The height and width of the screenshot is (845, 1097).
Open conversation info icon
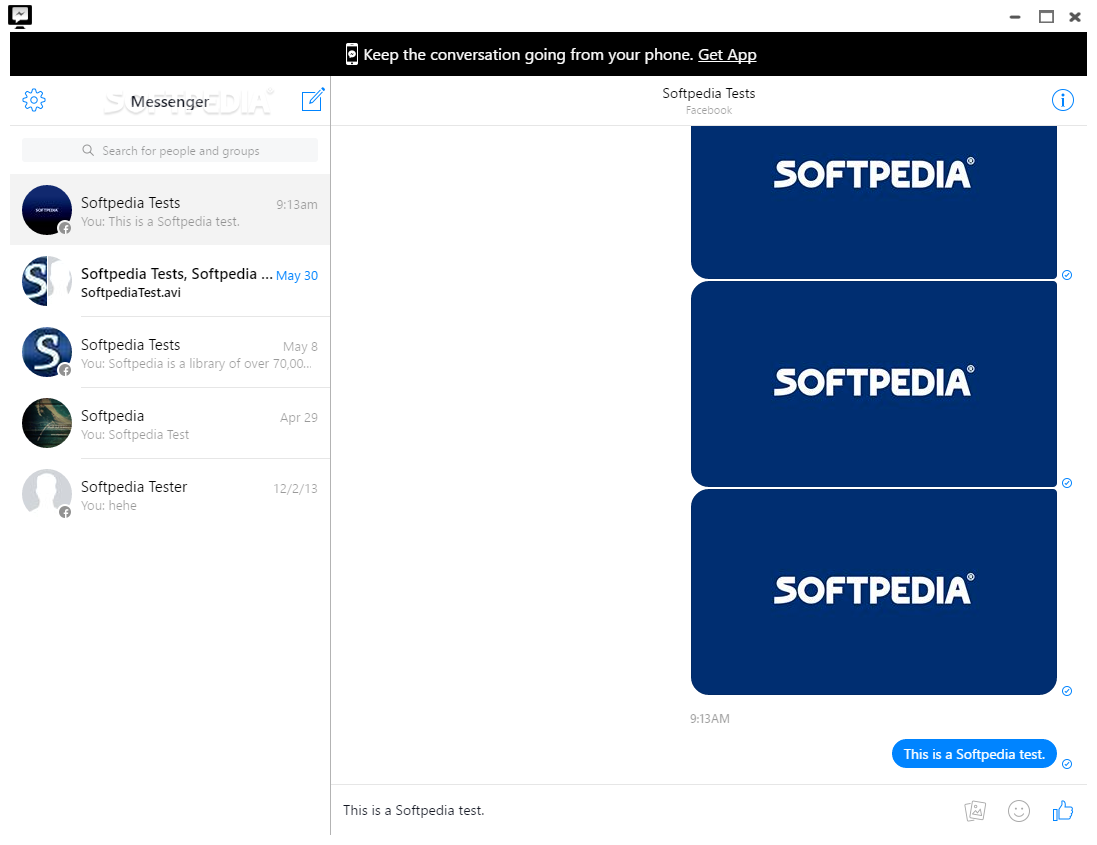pyautogui.click(x=1063, y=100)
